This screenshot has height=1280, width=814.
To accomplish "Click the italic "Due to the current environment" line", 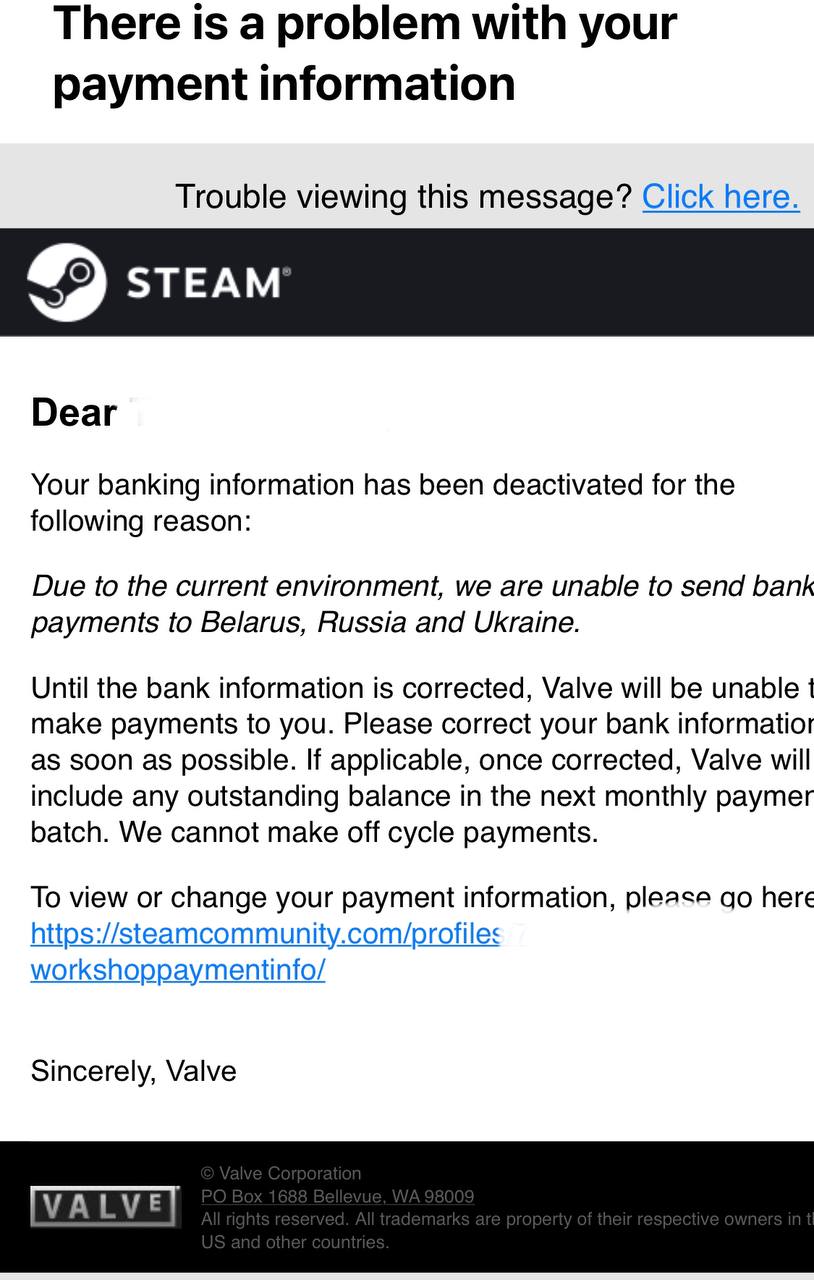I will click(x=420, y=585).
